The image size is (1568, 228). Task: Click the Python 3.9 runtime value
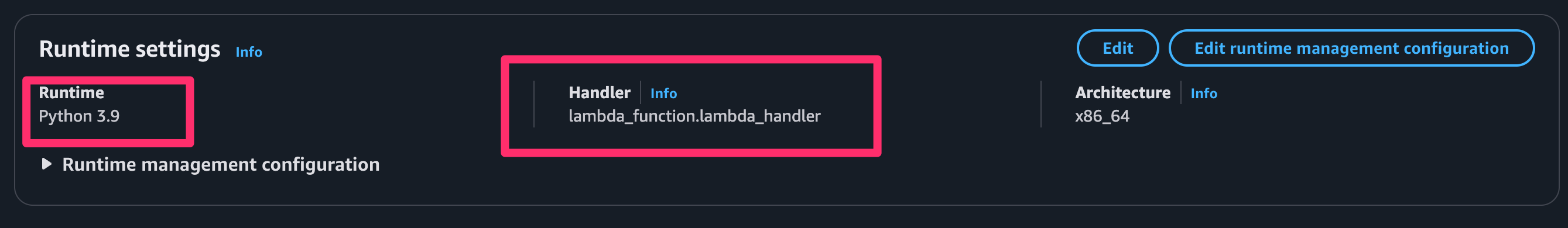coord(79,116)
